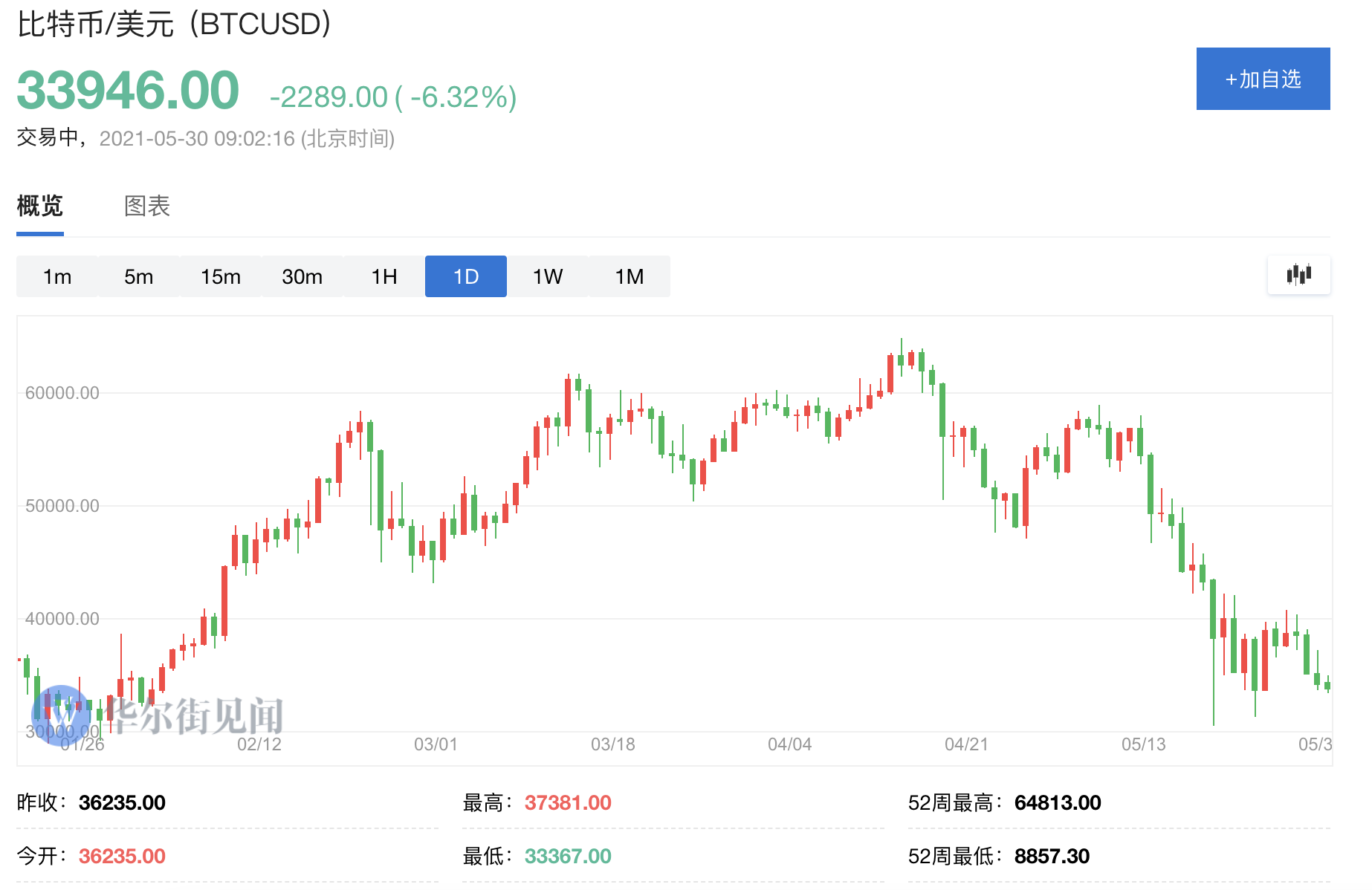Click the +加自选 button
This screenshot has height=890, width=1372.
[1263, 78]
